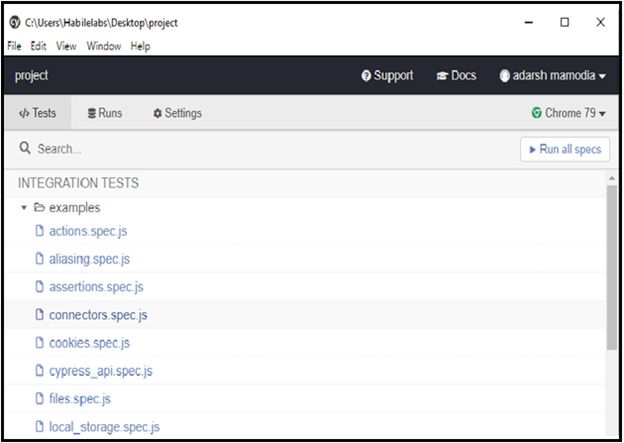Collapse the examples folder triangle
This screenshot has width=624, height=443.
[24, 207]
